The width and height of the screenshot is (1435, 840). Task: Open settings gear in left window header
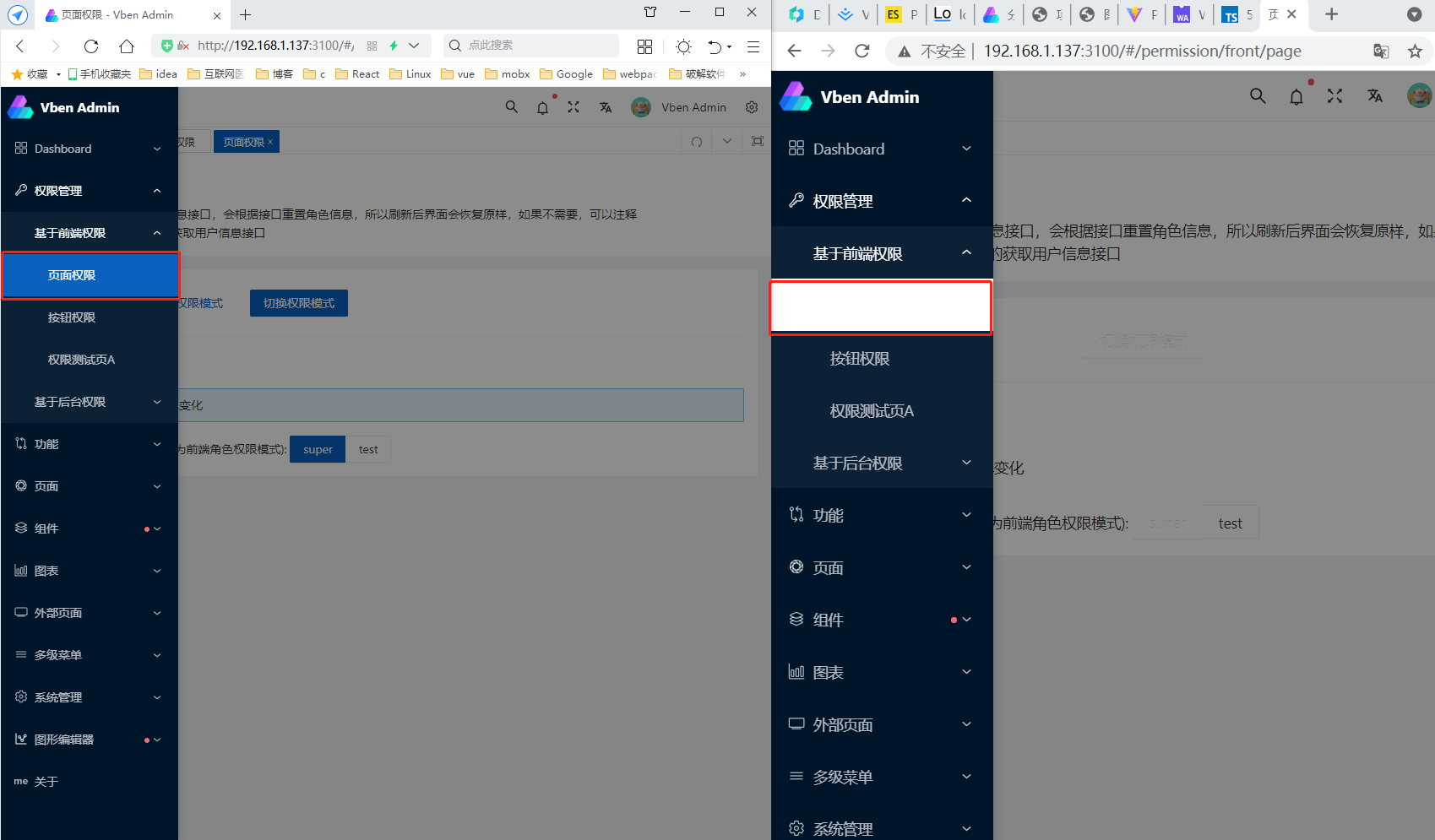(752, 107)
